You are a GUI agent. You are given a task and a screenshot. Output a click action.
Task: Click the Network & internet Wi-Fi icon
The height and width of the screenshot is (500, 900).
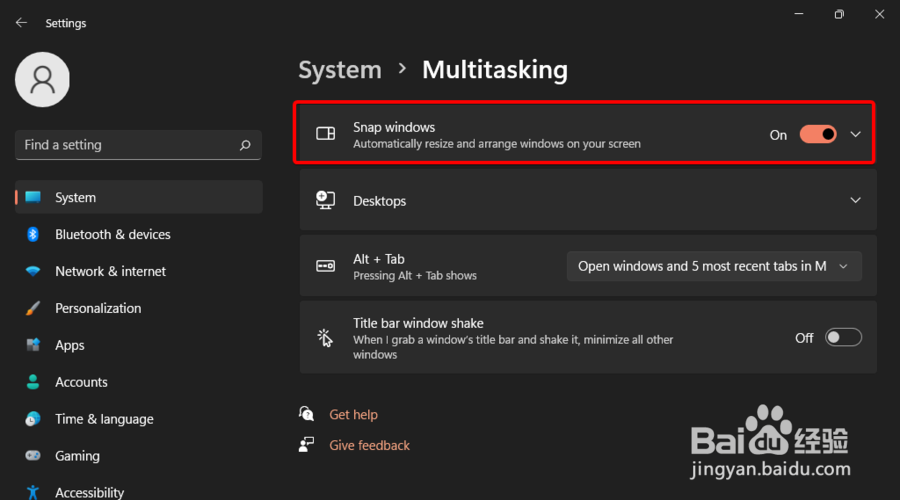coord(33,271)
